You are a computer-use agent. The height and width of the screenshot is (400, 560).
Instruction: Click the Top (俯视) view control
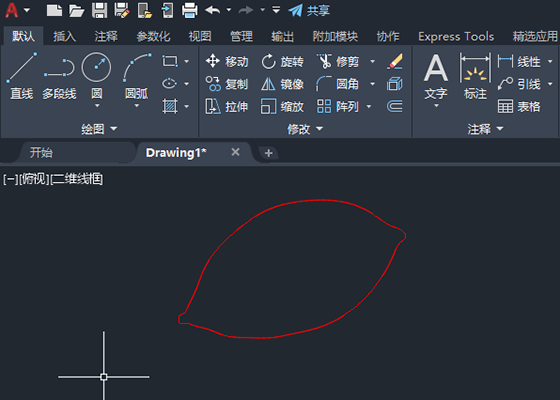[x=34, y=179]
